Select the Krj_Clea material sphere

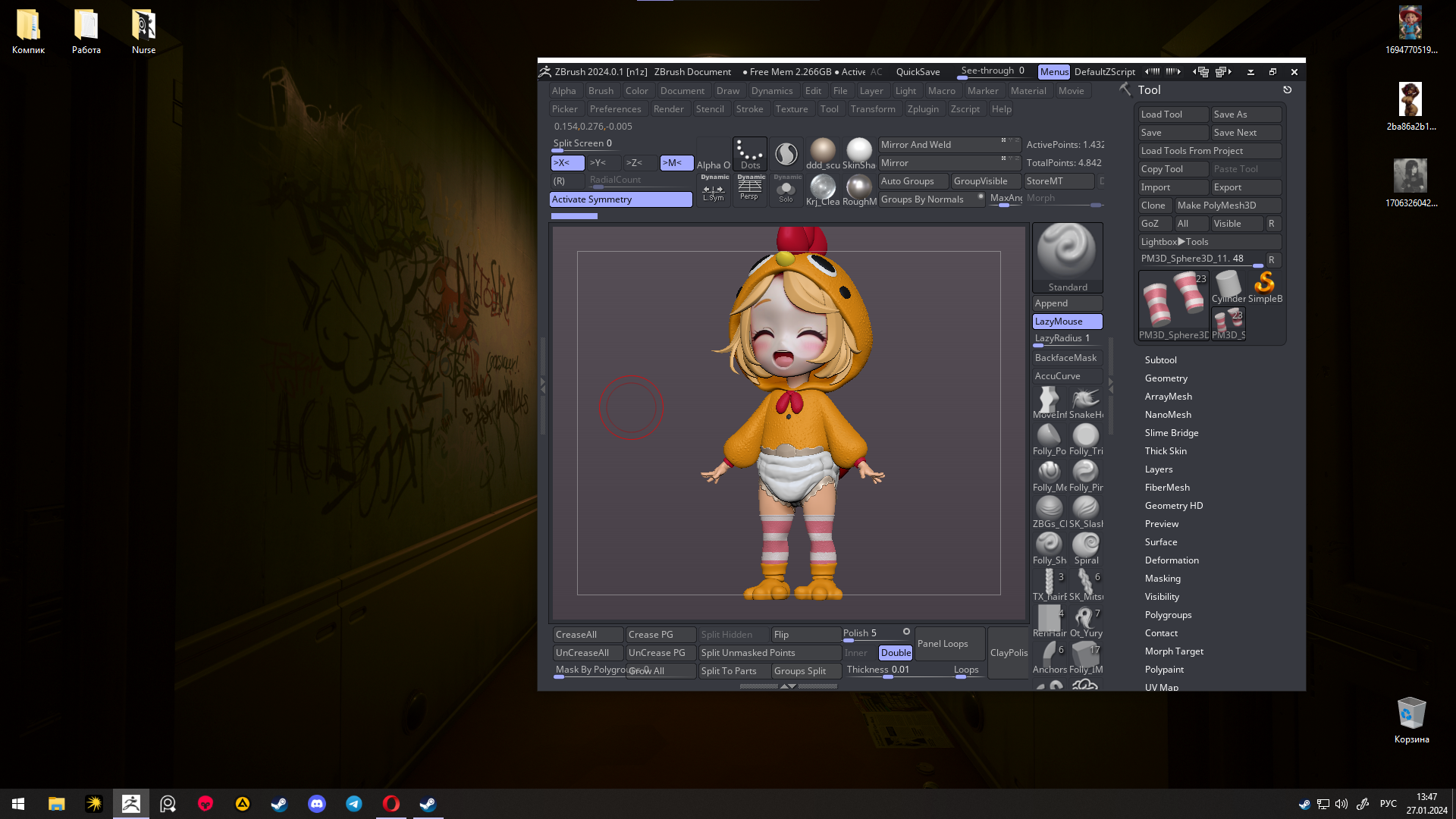coord(823,190)
